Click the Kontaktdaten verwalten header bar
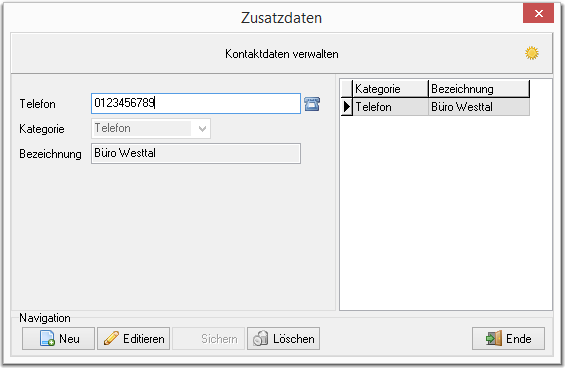This screenshot has height=368, width=565. click(x=281, y=53)
